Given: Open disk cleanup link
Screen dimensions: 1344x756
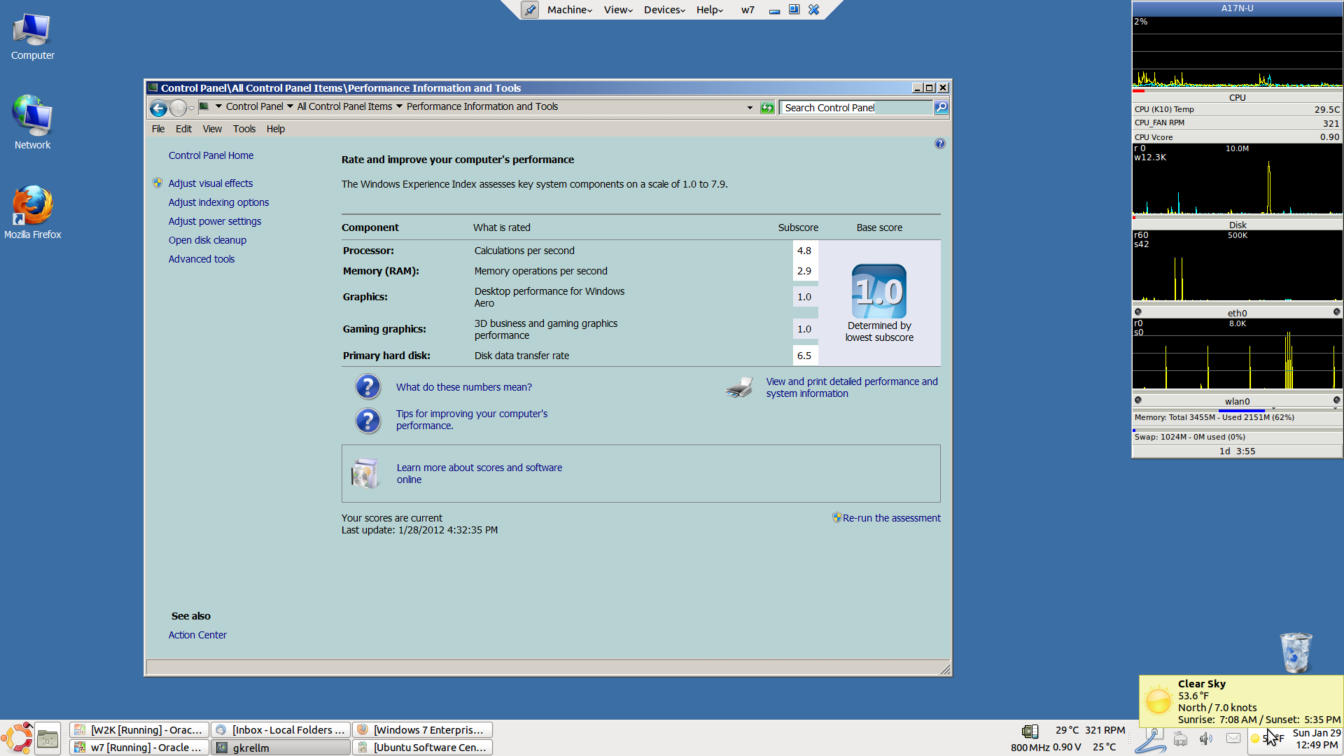Looking at the screenshot, I should tap(207, 241).
